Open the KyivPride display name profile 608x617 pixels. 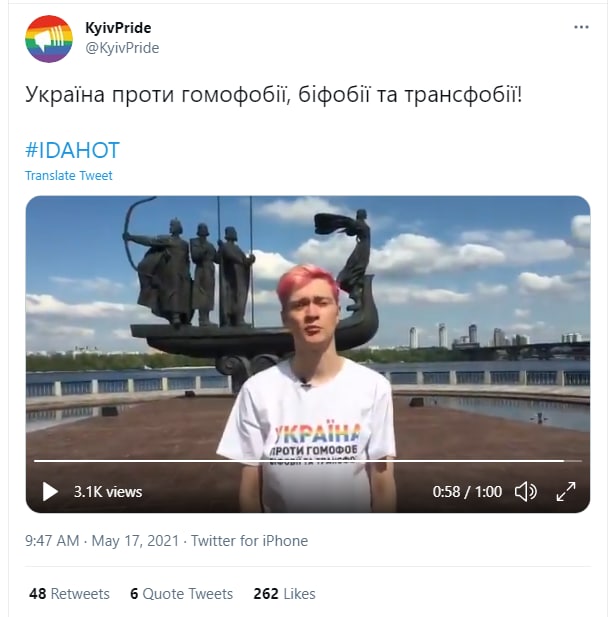coord(118,28)
